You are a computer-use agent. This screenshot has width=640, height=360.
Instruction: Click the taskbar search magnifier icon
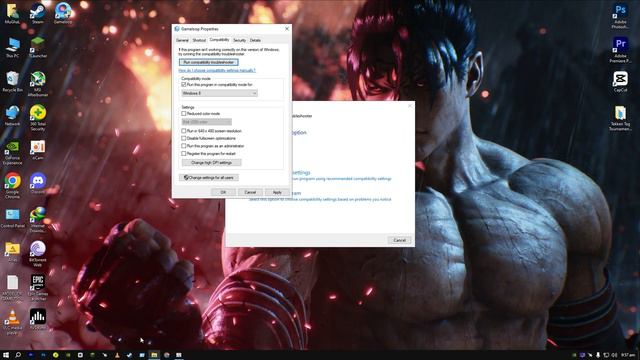click(18, 355)
